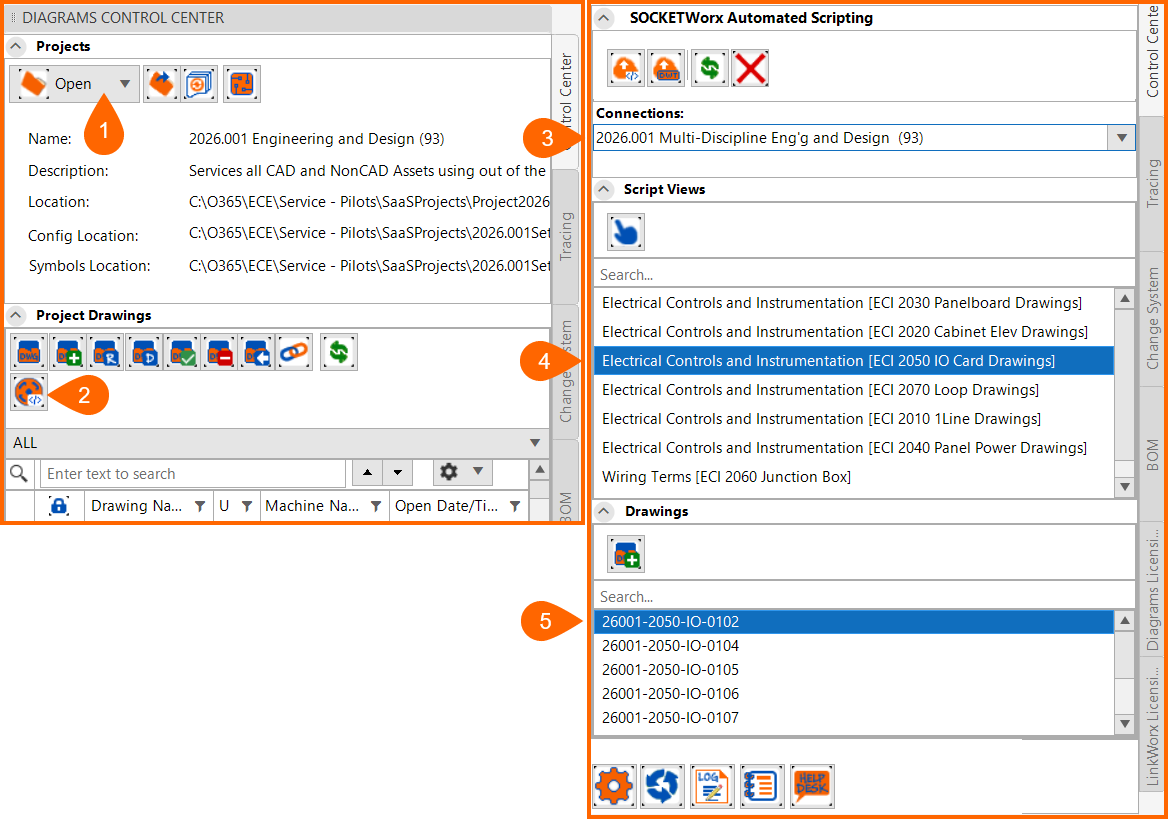The image size is (1168, 819).
Task: Filter the Machine Name column
Action: pyautogui.click(x=376, y=506)
